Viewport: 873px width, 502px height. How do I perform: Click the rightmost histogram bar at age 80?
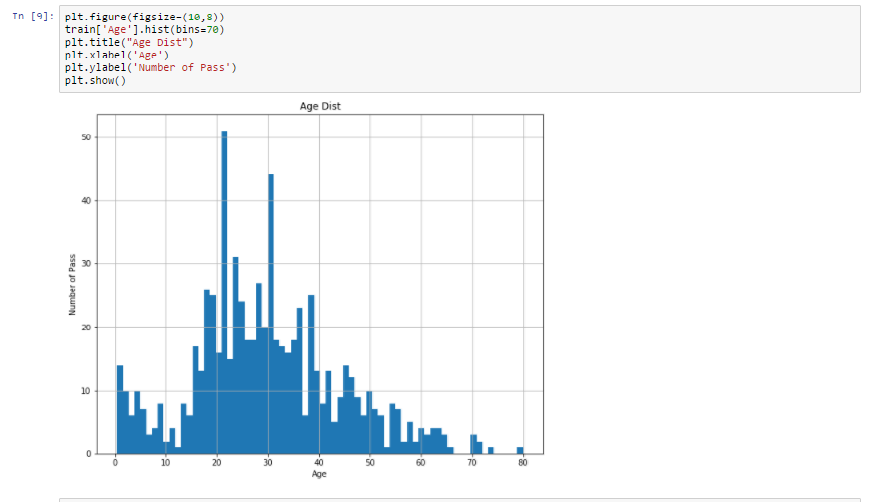(520, 450)
